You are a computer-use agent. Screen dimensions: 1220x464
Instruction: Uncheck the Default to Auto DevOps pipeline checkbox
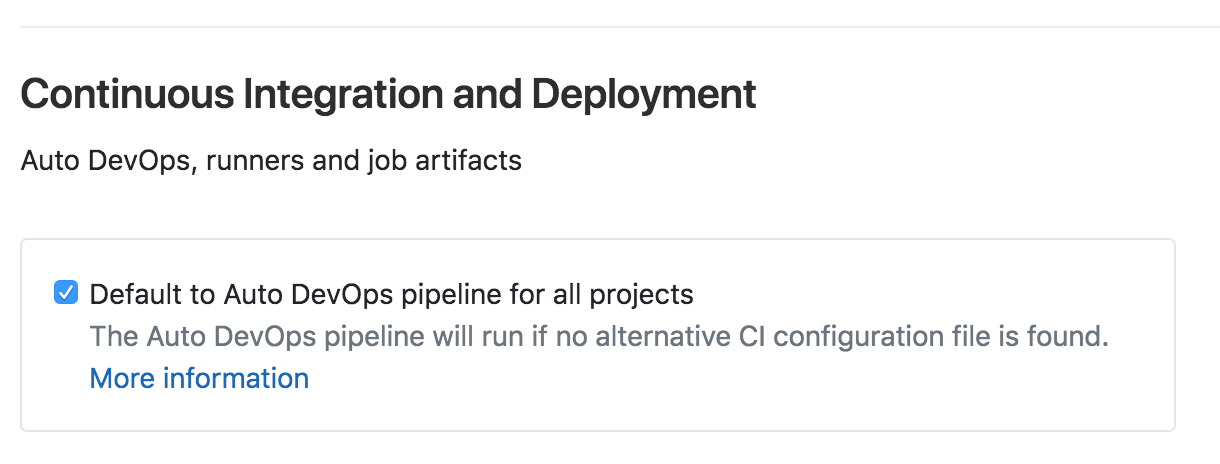click(65, 293)
